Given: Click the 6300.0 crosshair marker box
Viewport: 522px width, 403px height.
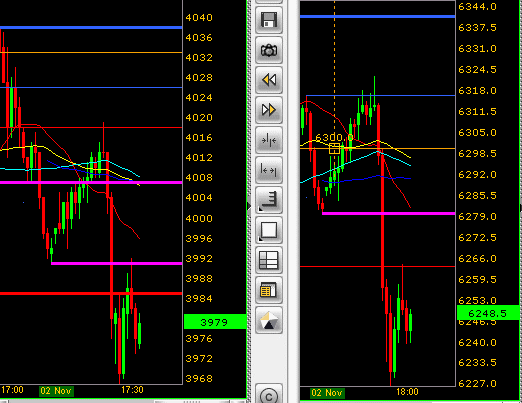Looking at the screenshot, I should click(334, 148).
